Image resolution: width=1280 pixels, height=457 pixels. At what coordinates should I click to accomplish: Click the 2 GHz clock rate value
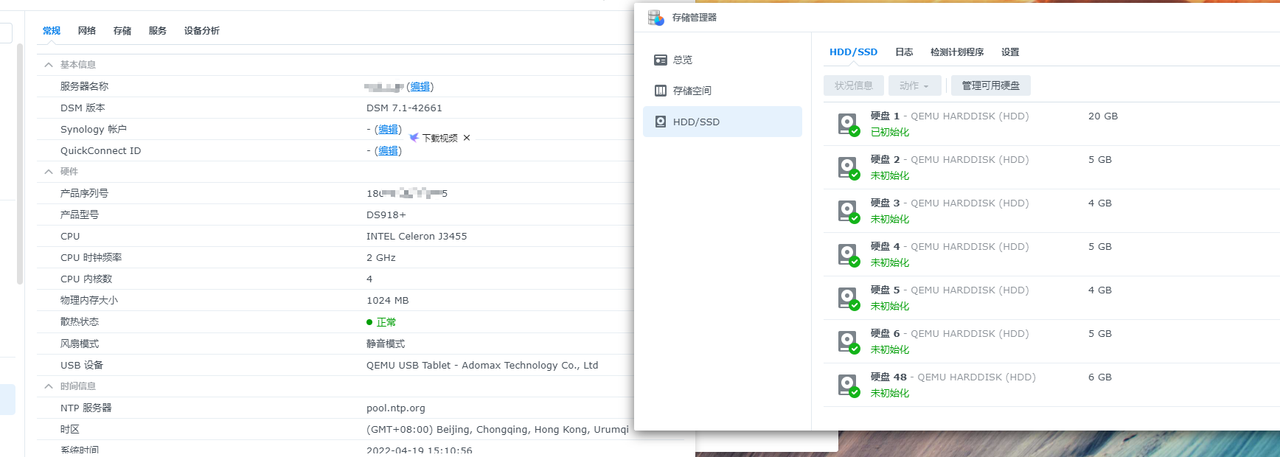pos(381,258)
